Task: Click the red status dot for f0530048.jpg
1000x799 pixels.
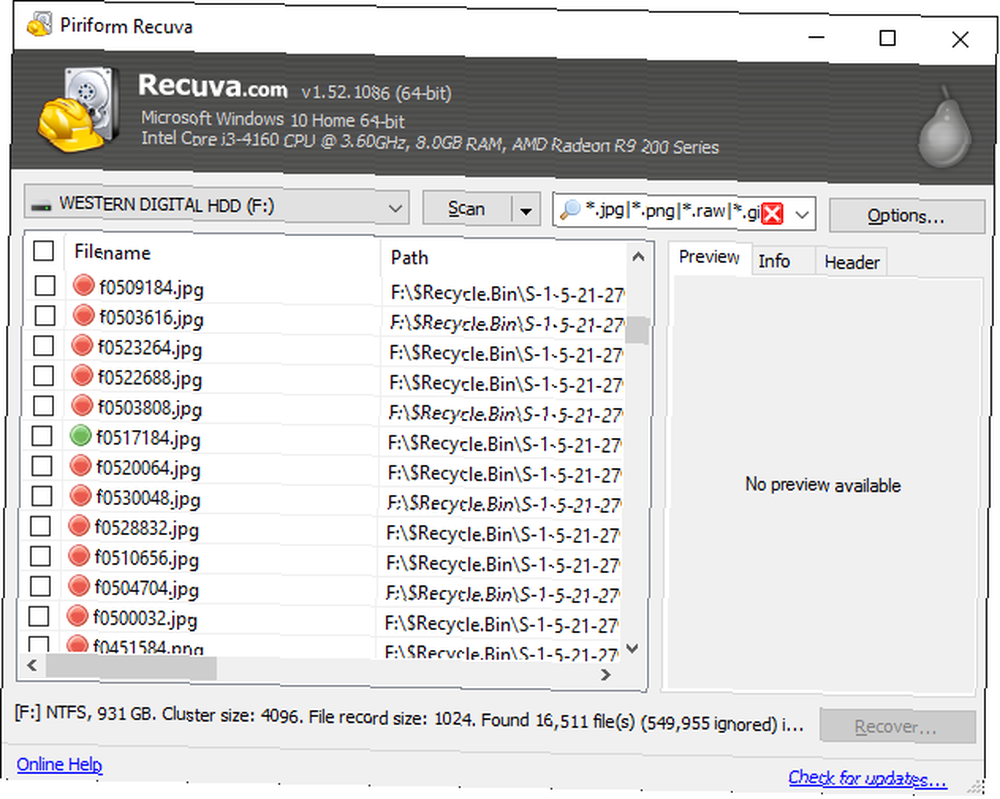Action: click(x=80, y=495)
